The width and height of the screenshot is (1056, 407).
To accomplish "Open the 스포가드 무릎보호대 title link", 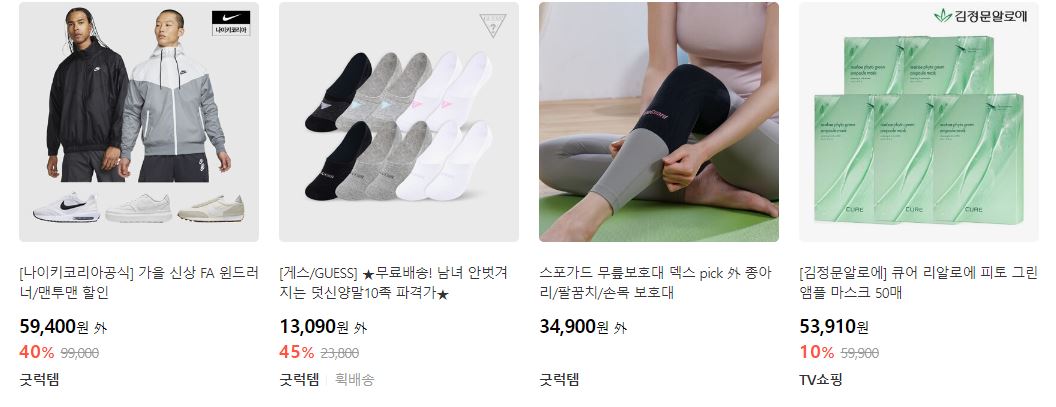I will (655, 283).
